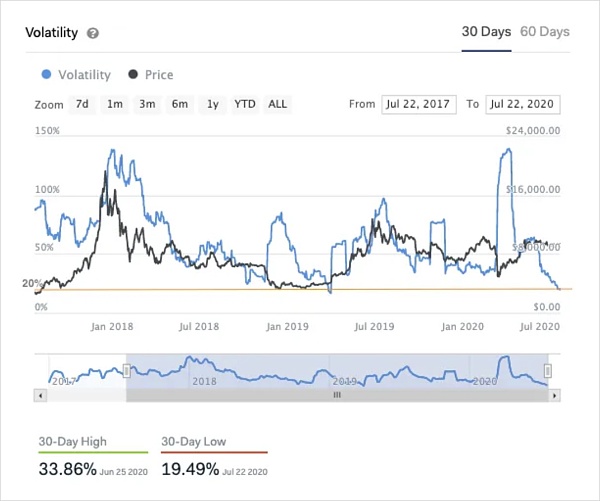Toggle the blue Volatility legend series
The height and width of the screenshot is (501, 600).
76,75
